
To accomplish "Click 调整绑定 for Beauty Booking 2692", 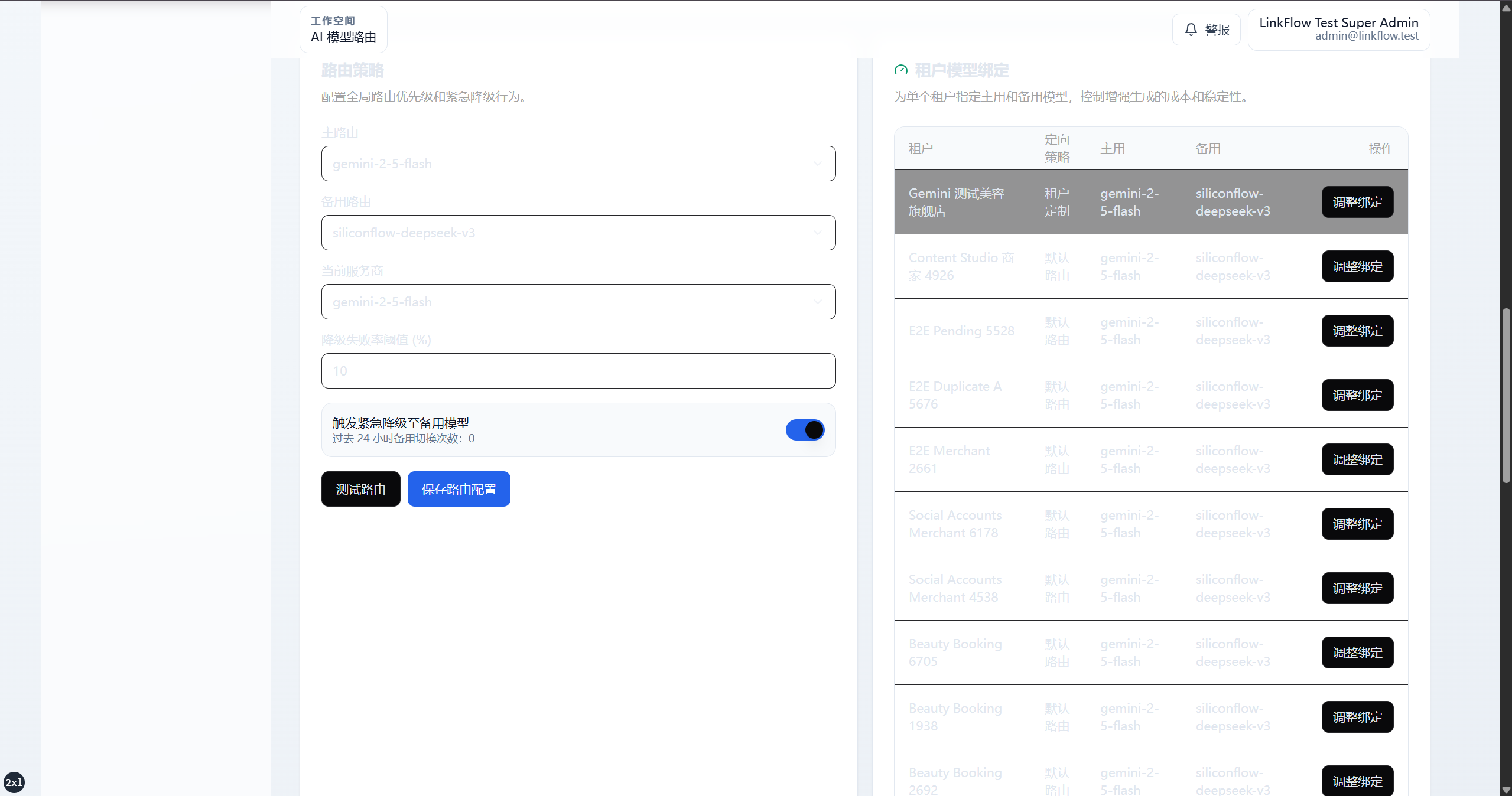I will 1358,781.
